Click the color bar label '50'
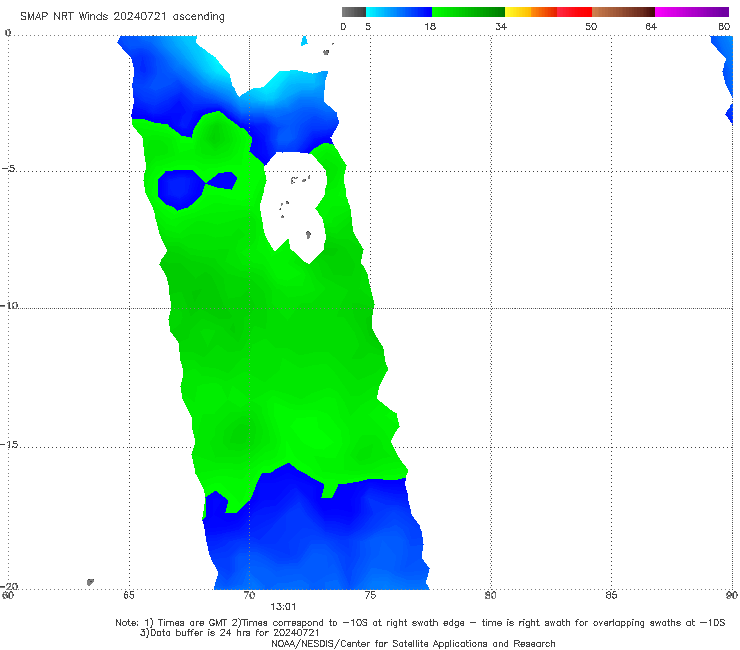The image size is (740, 650). coord(591,26)
